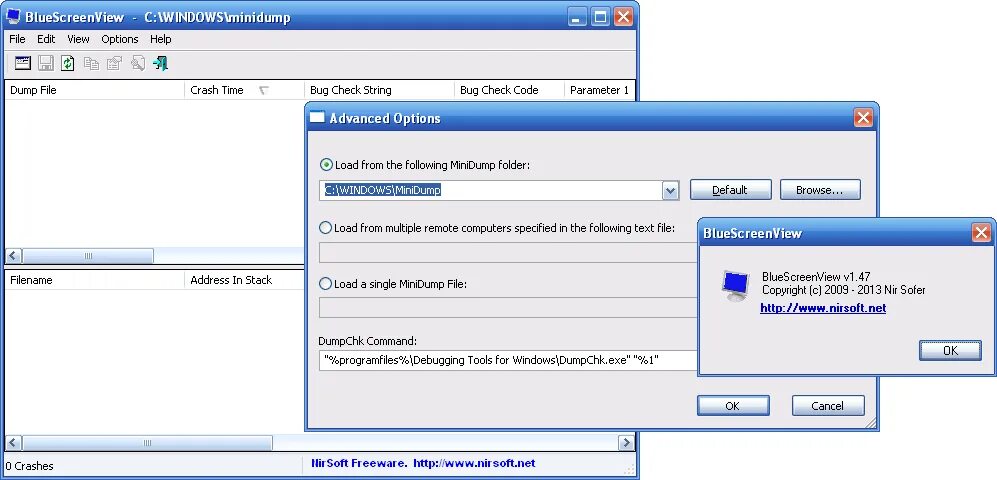Expand the MiniDump folder path dropdown
Image resolution: width=997 pixels, height=480 pixels.
pos(670,190)
